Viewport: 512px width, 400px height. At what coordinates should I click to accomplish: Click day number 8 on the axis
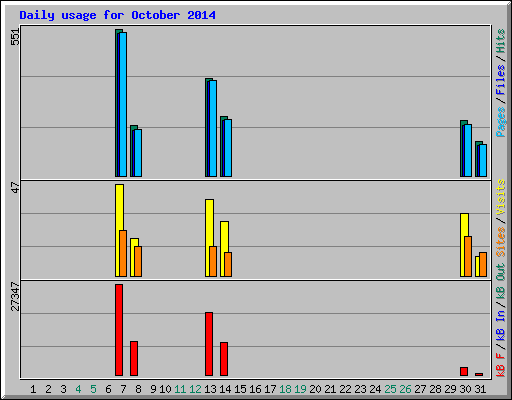[x=138, y=389]
